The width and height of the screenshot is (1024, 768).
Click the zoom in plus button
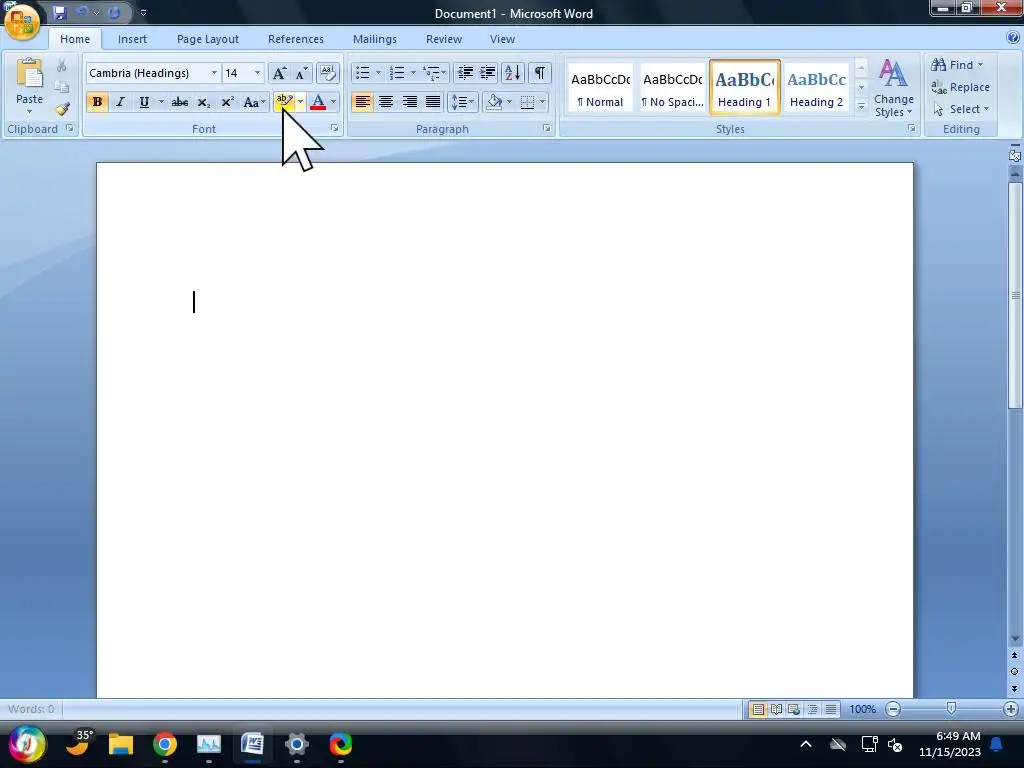tap(1010, 709)
